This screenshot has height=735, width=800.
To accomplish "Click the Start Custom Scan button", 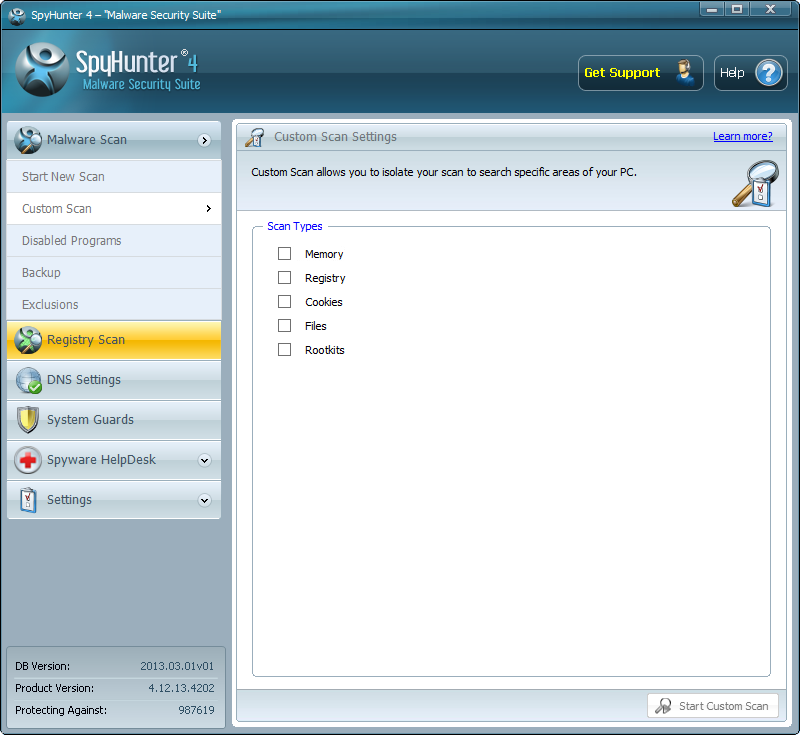I will (712, 706).
